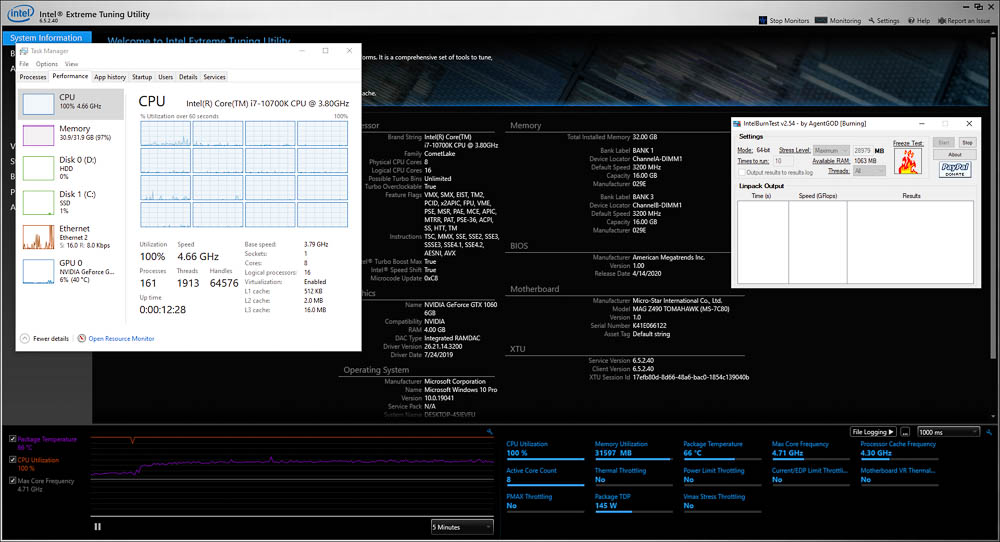
Task: Switch to Startup tab in Task Manager
Action: point(142,77)
